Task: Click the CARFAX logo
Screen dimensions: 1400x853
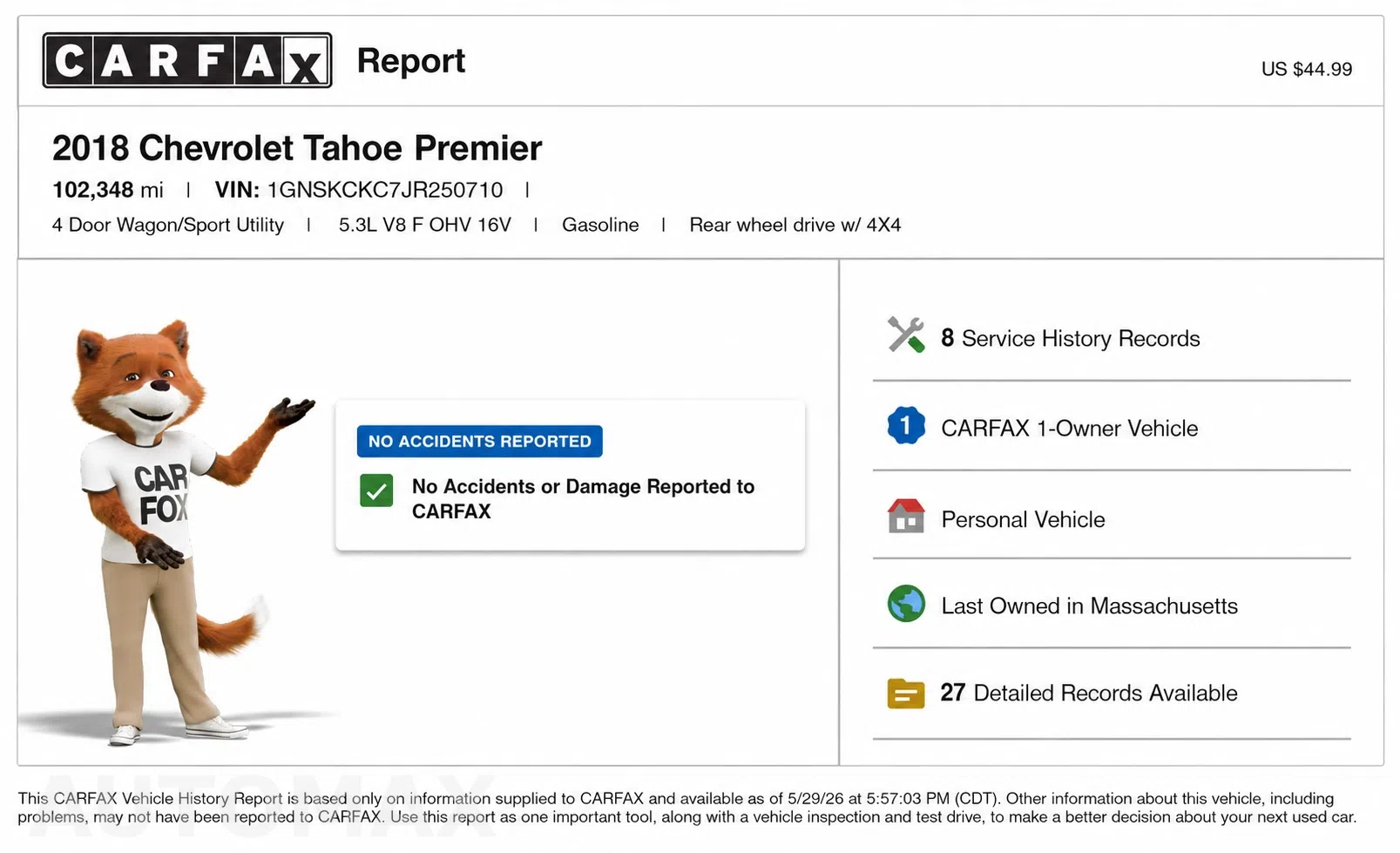Action: (x=187, y=60)
